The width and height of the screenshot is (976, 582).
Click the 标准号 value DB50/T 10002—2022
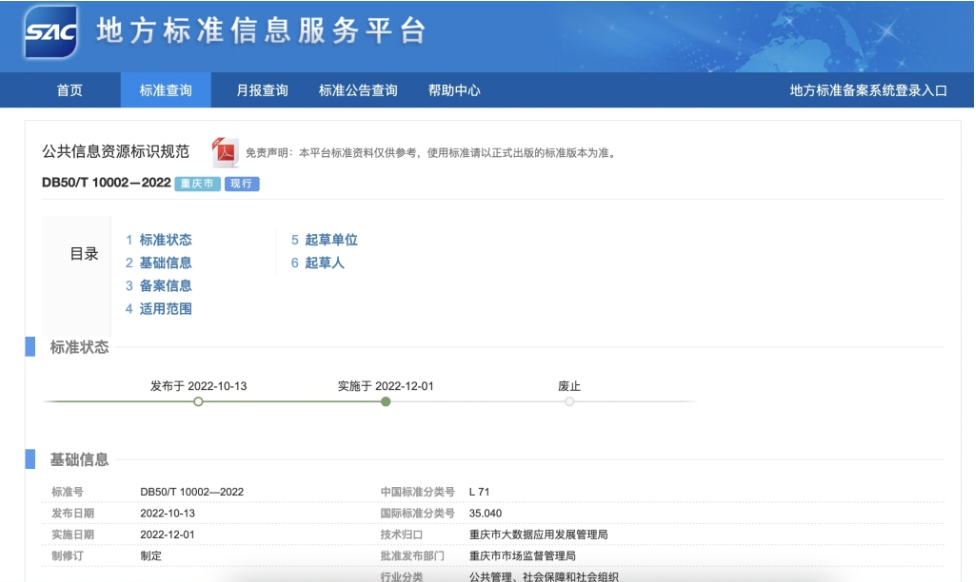pos(192,492)
